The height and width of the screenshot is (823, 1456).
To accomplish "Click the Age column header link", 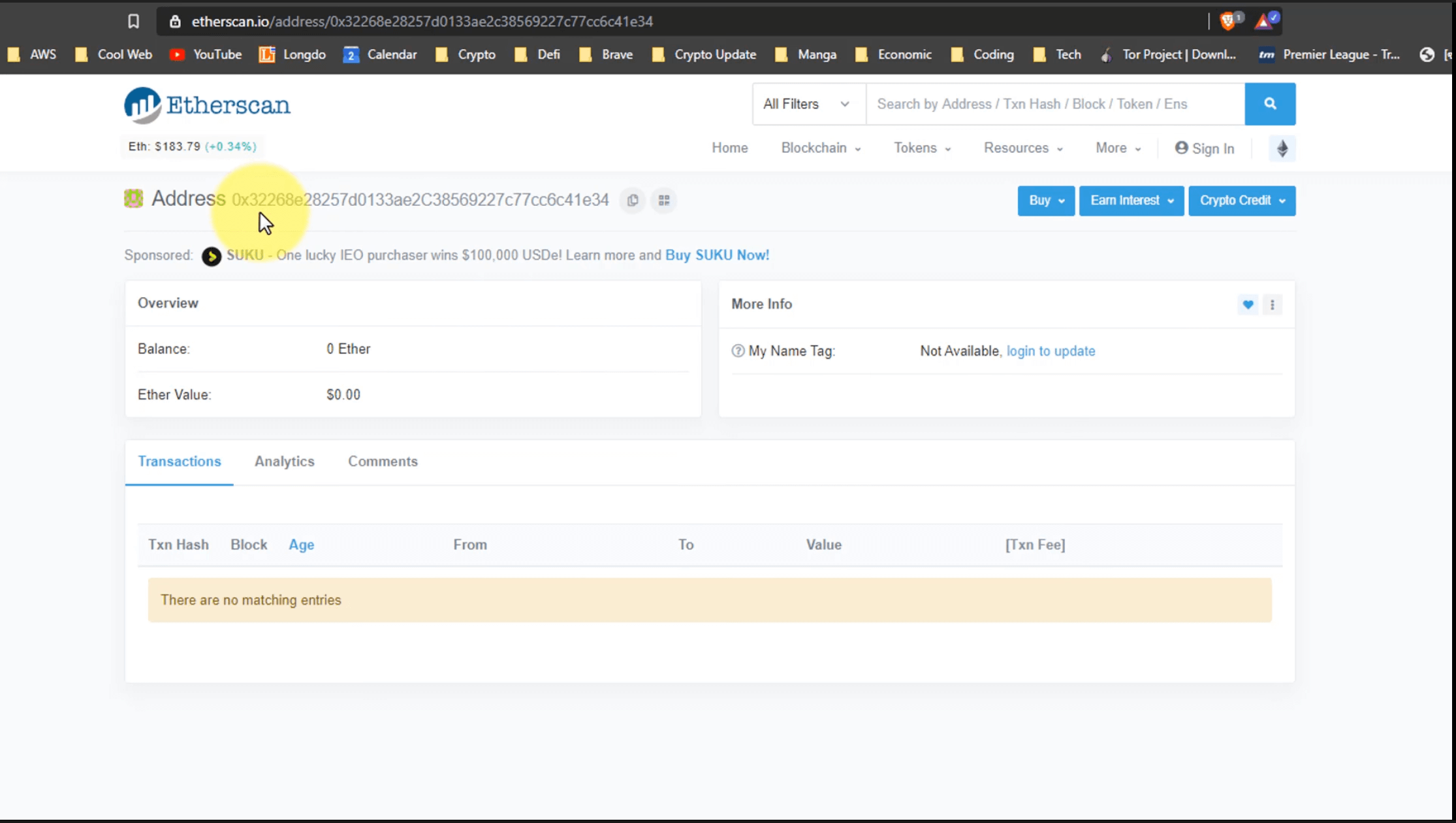I will 302,545.
